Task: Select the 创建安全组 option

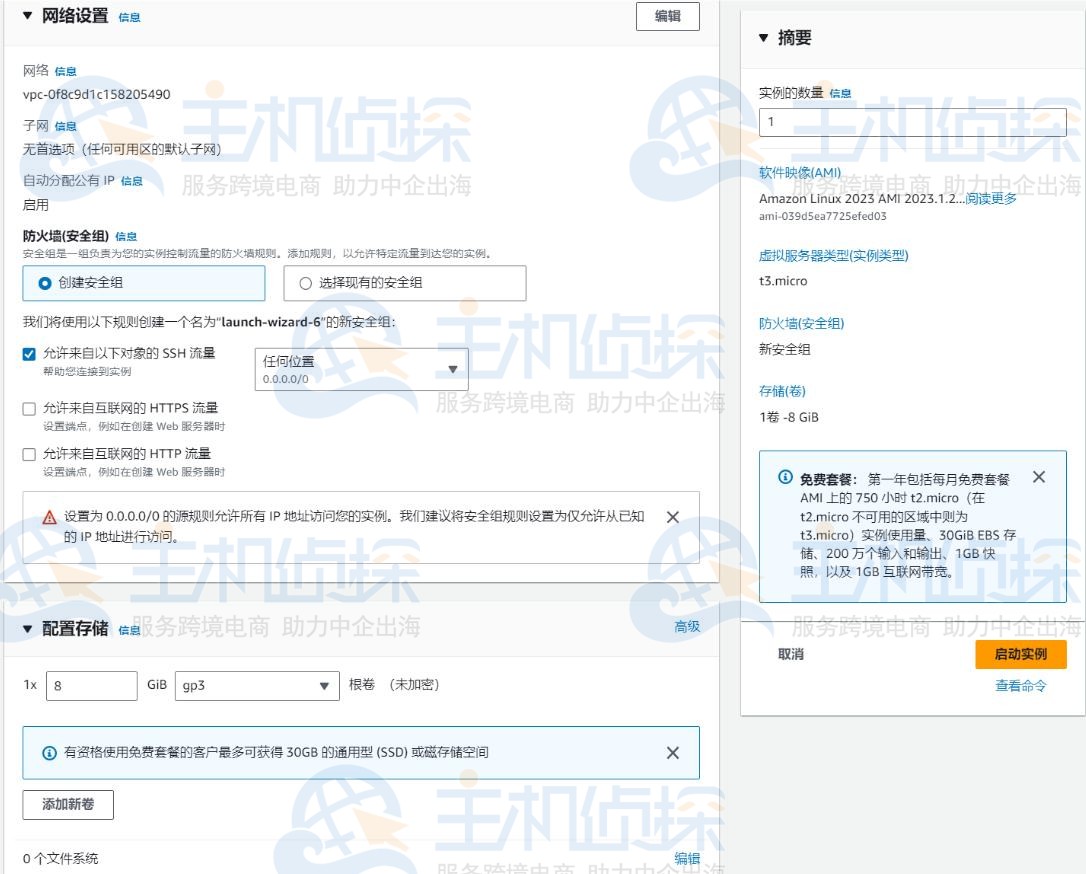Action: 44,283
